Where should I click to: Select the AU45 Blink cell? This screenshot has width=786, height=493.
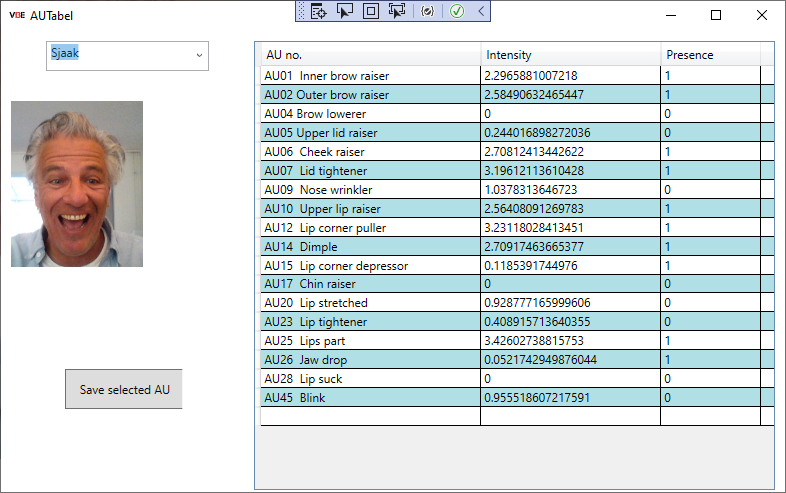click(370, 398)
